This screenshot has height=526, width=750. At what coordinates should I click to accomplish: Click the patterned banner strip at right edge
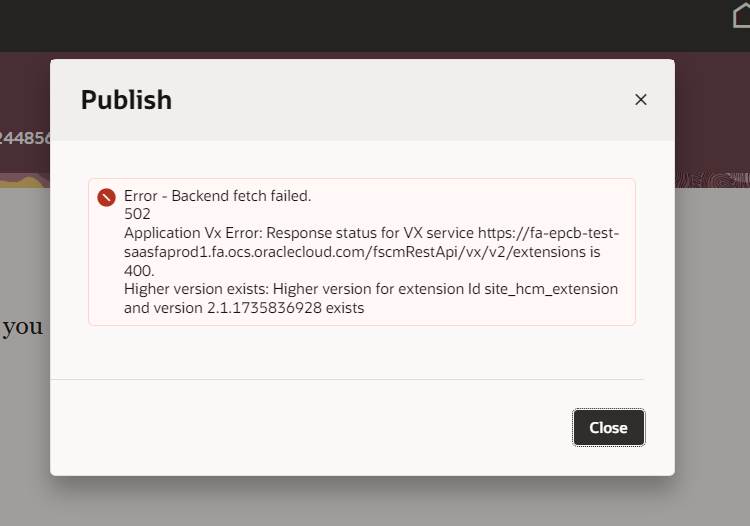[x=712, y=180]
